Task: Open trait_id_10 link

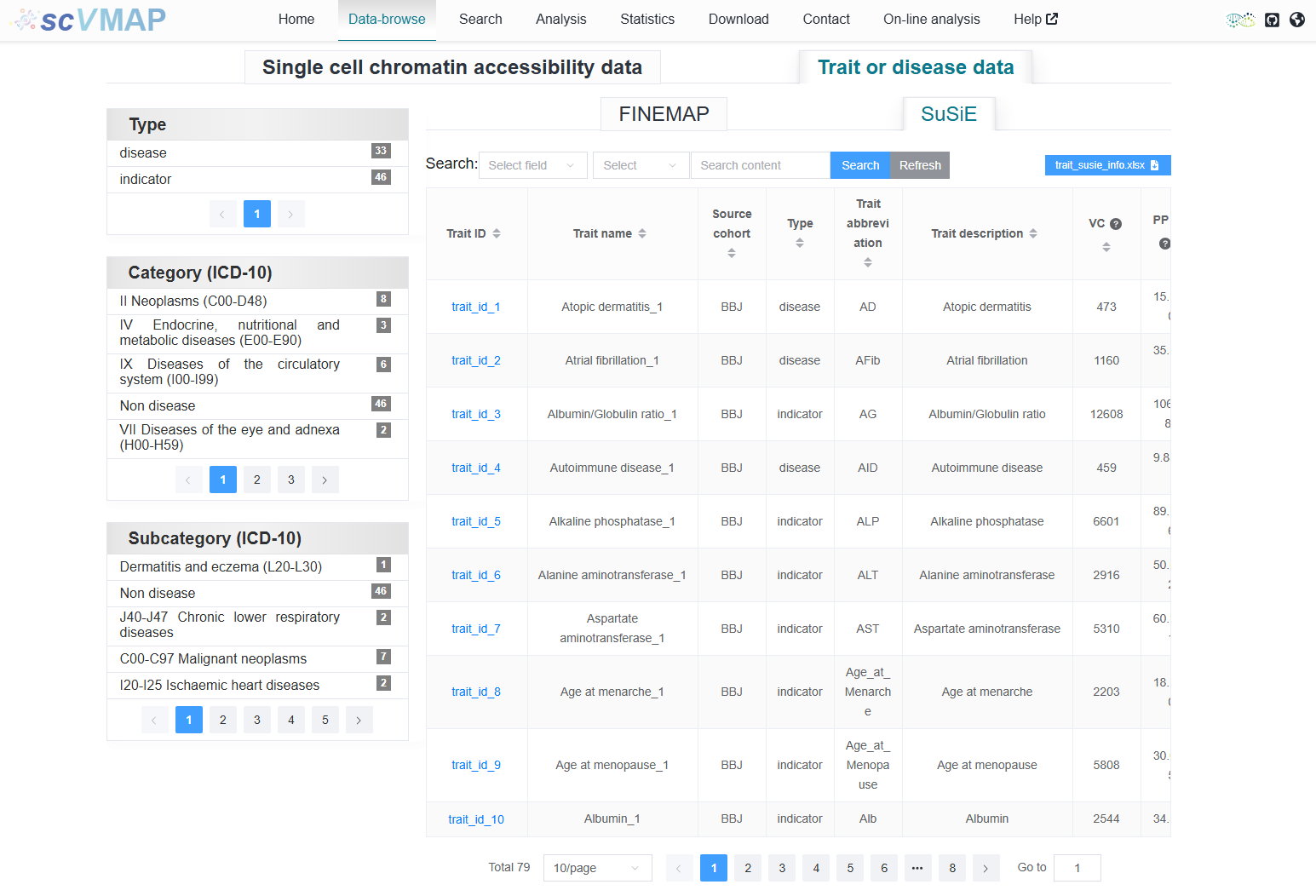Action: 476,819
